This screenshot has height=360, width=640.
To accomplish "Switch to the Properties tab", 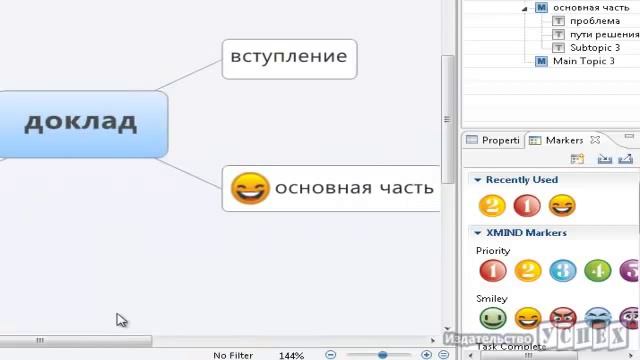I will point(493,140).
